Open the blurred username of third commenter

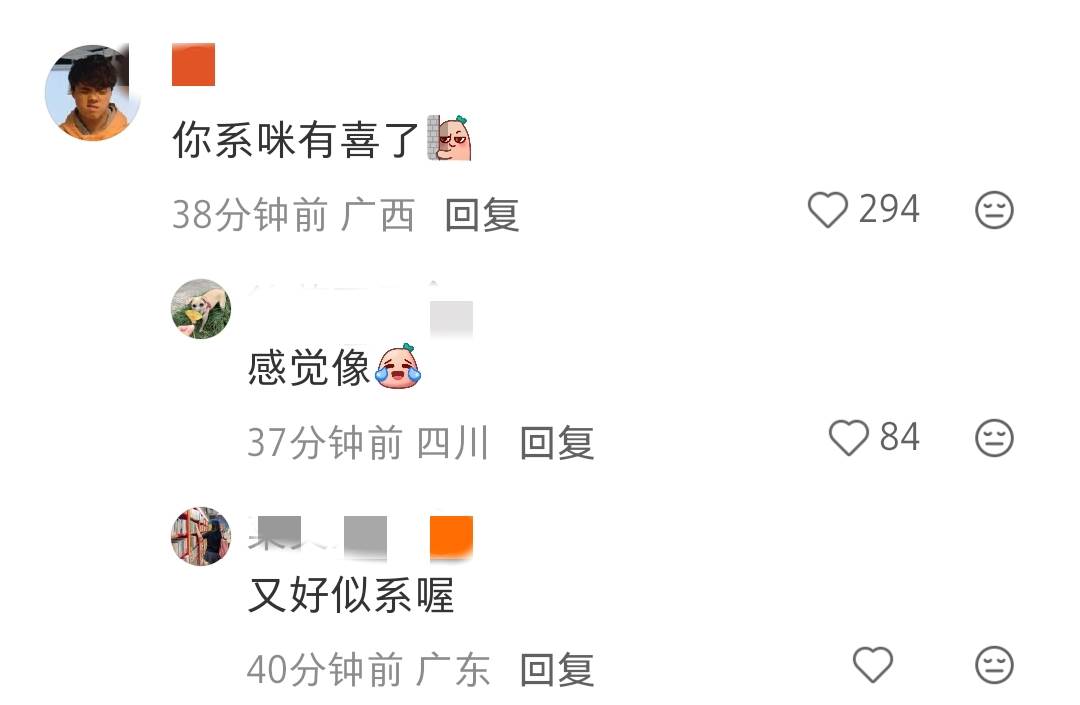(318, 536)
